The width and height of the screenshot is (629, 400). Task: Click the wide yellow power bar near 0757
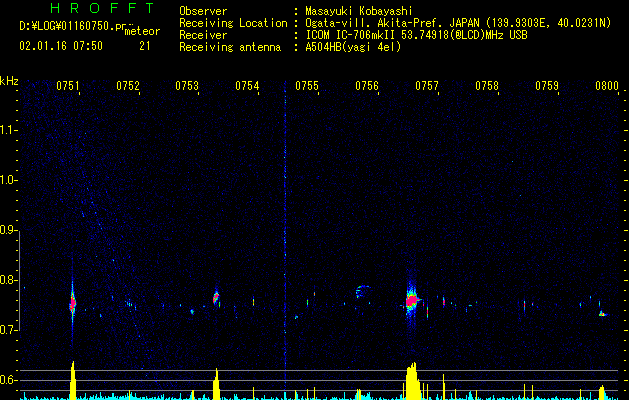[412, 382]
